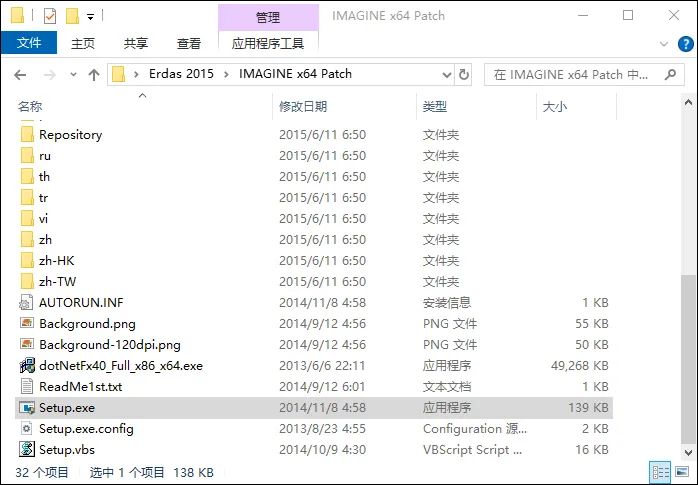The image size is (698, 485).
Task: Click the vertical scrollbar thumb
Action: pos(688,360)
